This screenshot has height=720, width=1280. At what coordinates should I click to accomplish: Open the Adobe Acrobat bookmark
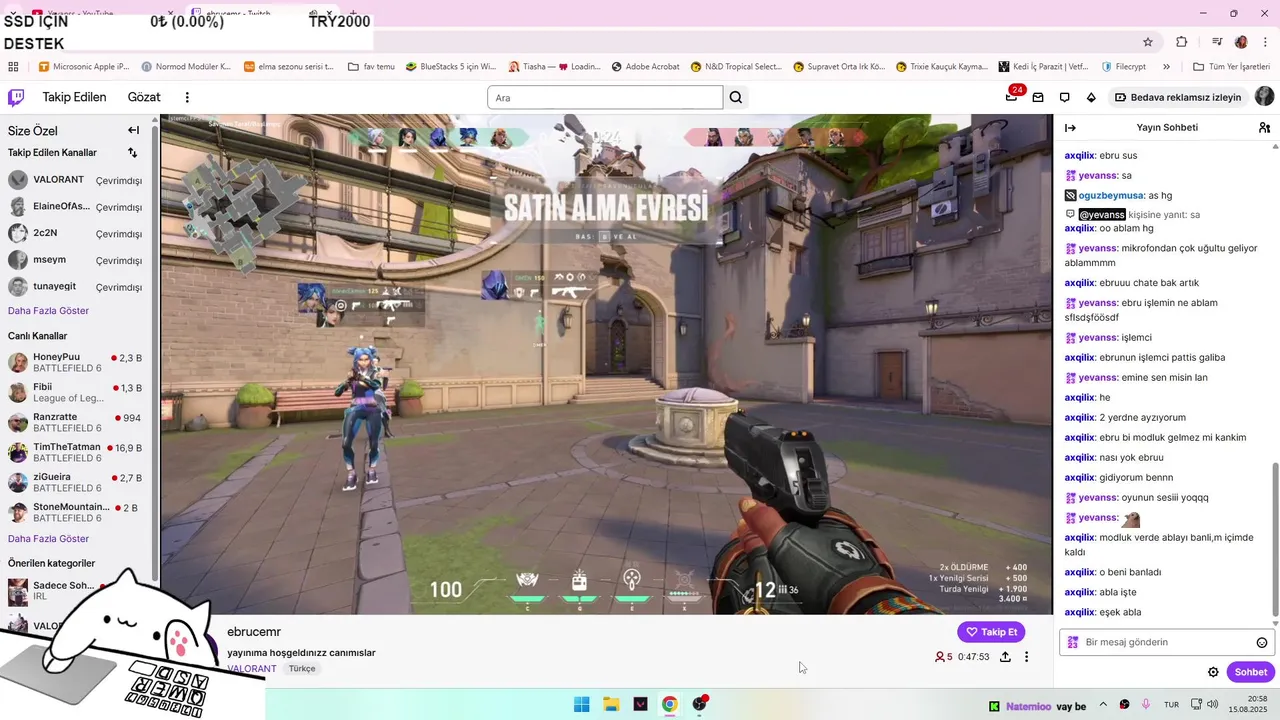click(645, 67)
